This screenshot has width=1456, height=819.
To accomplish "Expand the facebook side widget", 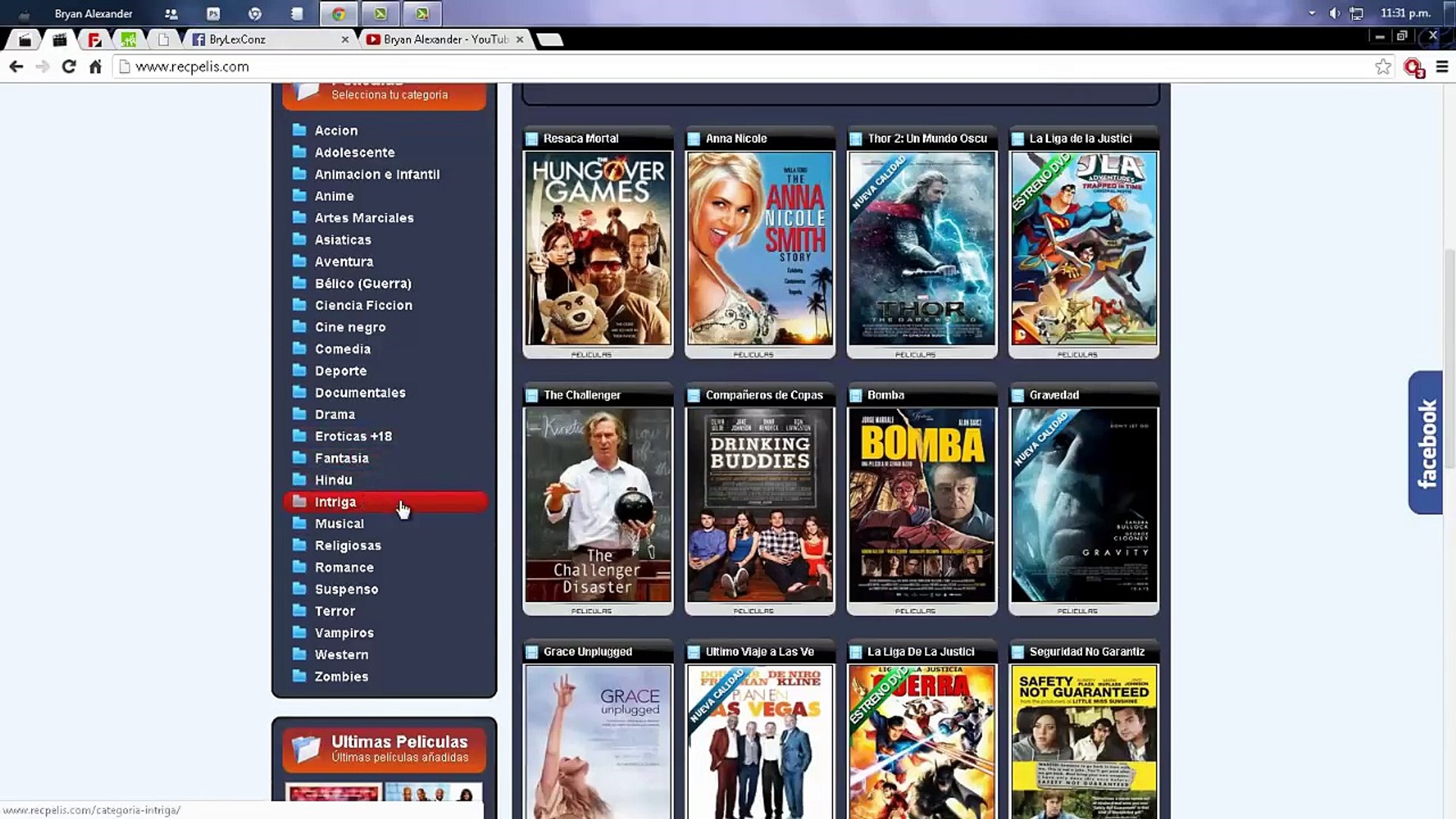I will click(x=1426, y=443).
